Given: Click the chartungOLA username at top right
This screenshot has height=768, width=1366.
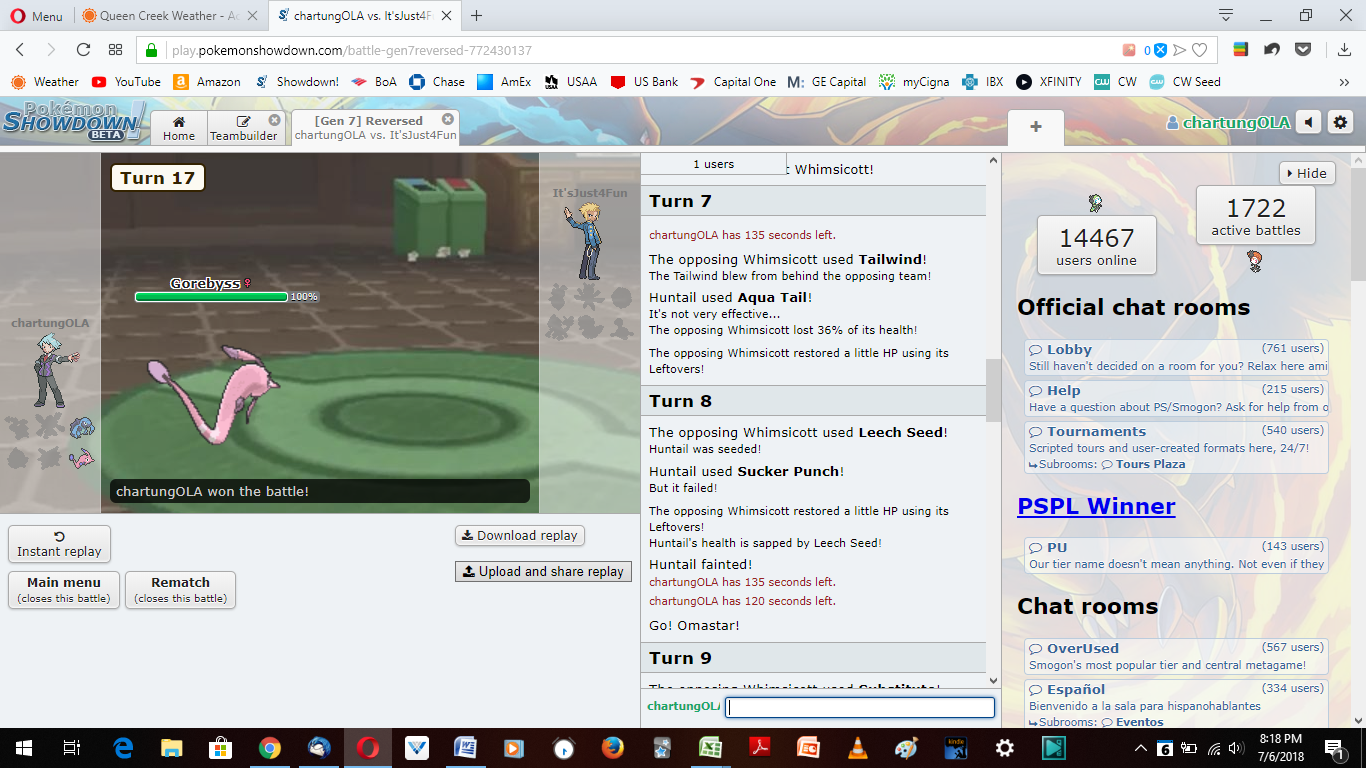Looking at the screenshot, I should click(1228, 123).
